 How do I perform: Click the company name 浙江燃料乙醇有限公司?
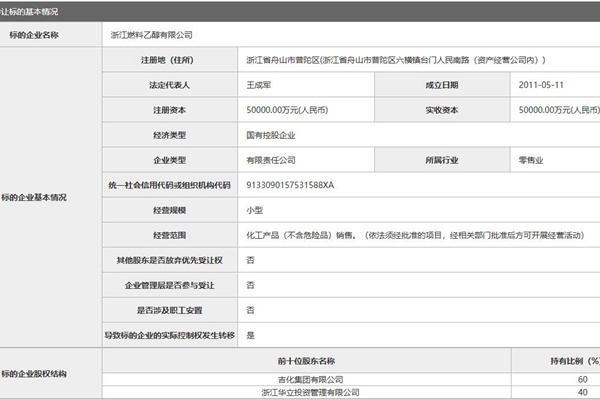click(x=151, y=34)
